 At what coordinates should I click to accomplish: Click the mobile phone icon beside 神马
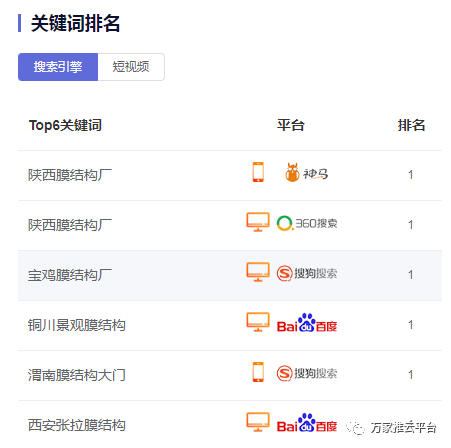(258, 172)
